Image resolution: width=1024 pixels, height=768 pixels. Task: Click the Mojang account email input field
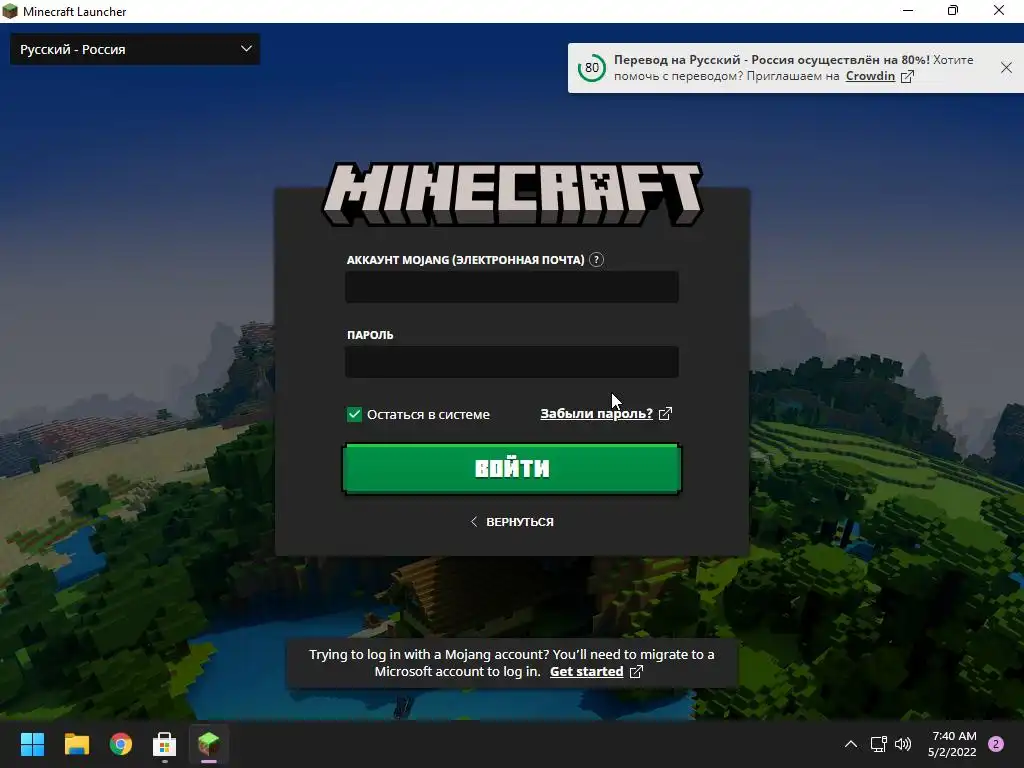(512, 287)
